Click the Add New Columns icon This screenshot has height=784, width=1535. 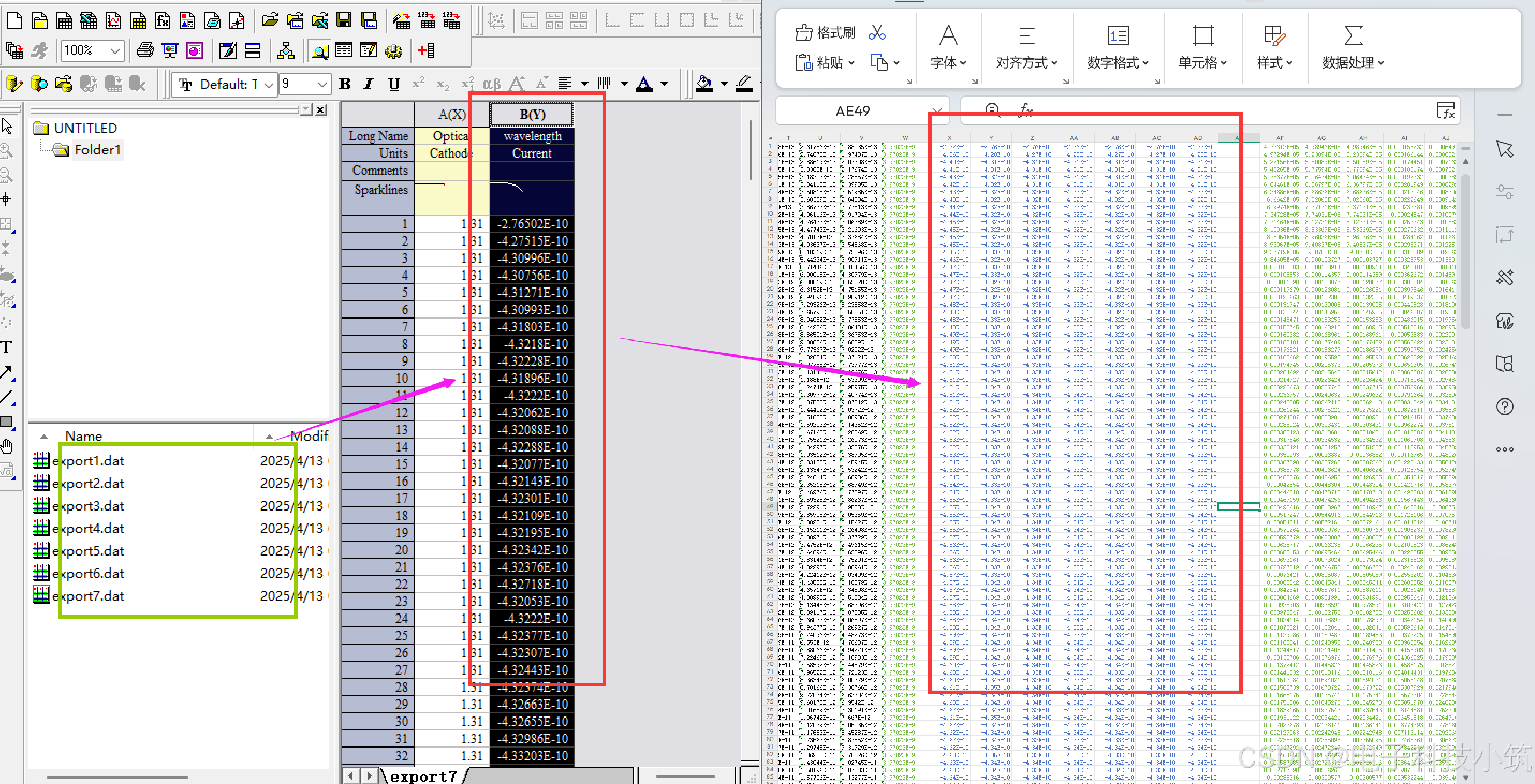426,50
